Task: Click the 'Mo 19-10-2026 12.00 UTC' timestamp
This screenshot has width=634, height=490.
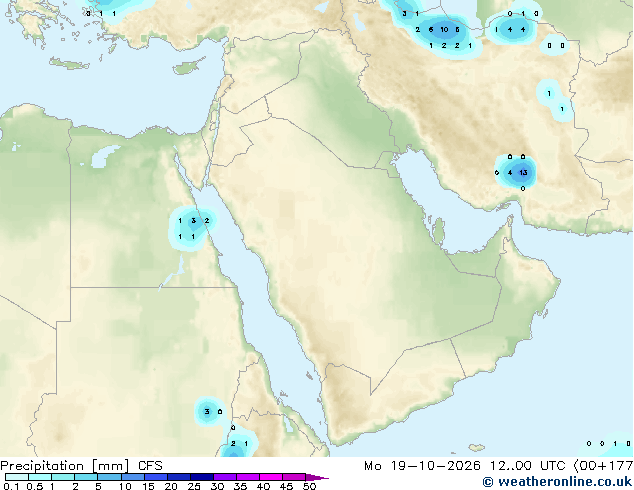Action: click(465, 466)
